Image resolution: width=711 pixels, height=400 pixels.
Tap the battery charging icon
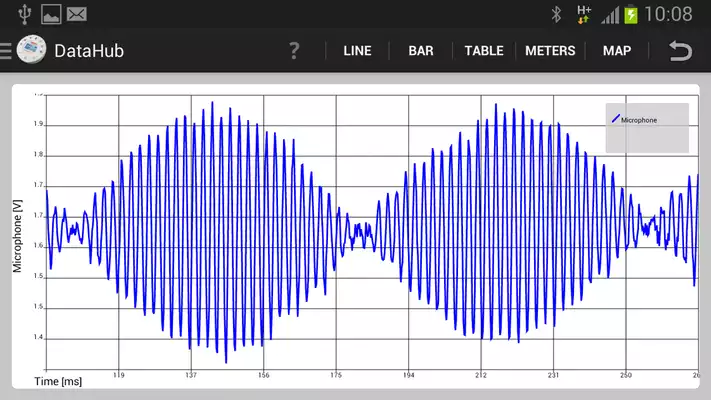[x=631, y=14]
